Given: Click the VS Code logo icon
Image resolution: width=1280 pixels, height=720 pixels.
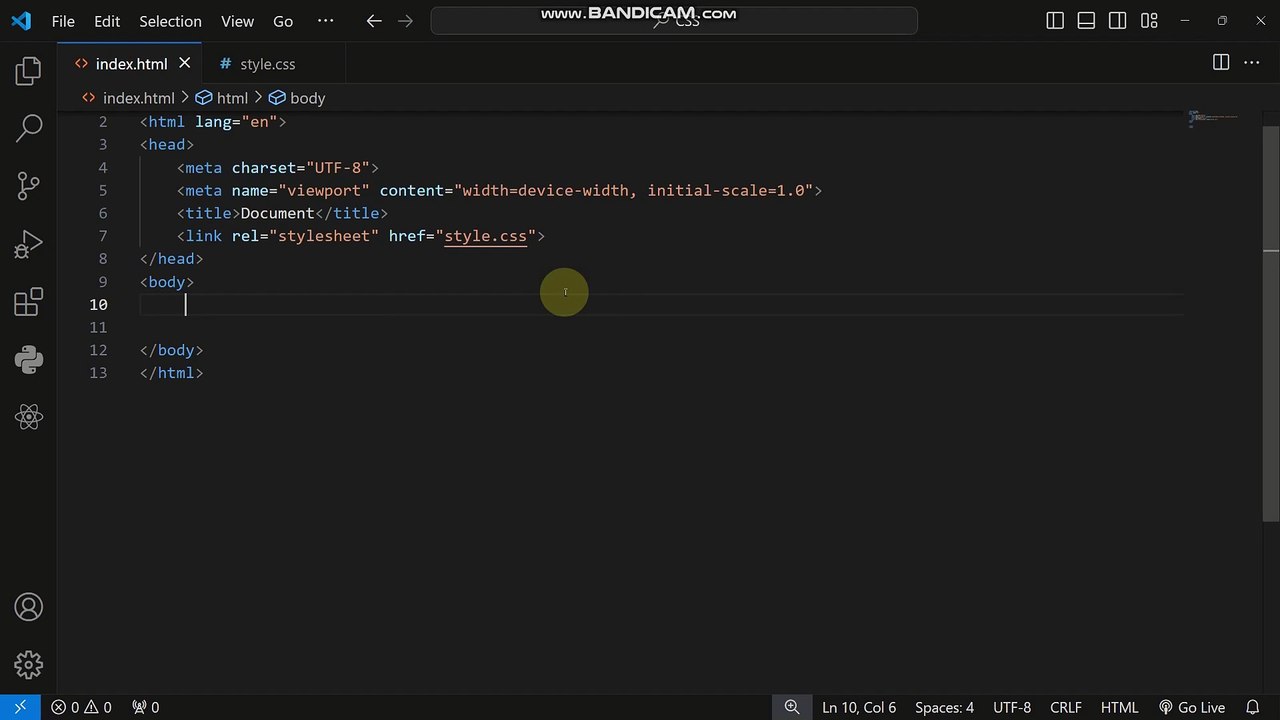Looking at the screenshot, I should [x=20, y=21].
